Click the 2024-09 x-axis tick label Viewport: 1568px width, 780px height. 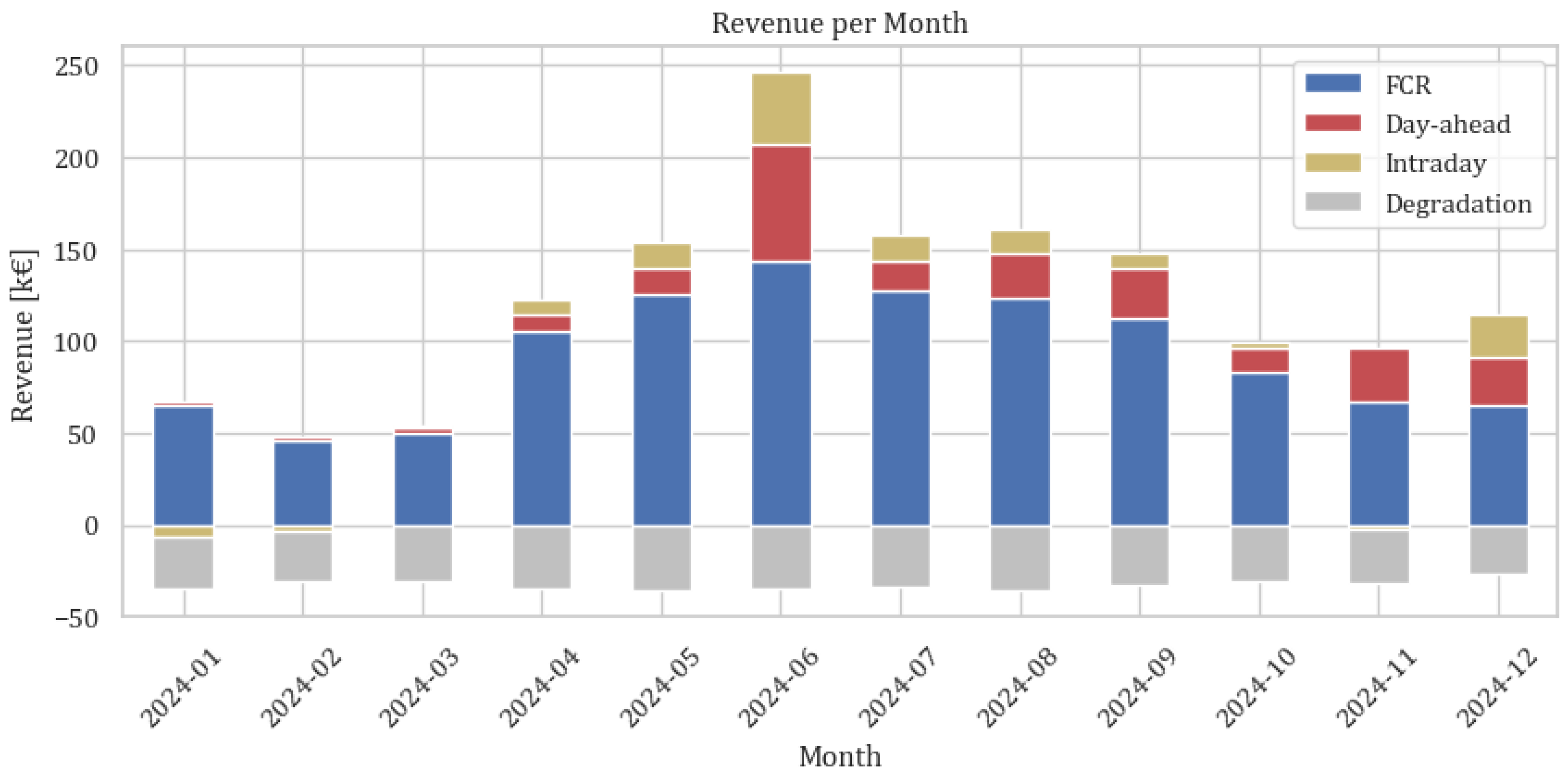point(1138,688)
